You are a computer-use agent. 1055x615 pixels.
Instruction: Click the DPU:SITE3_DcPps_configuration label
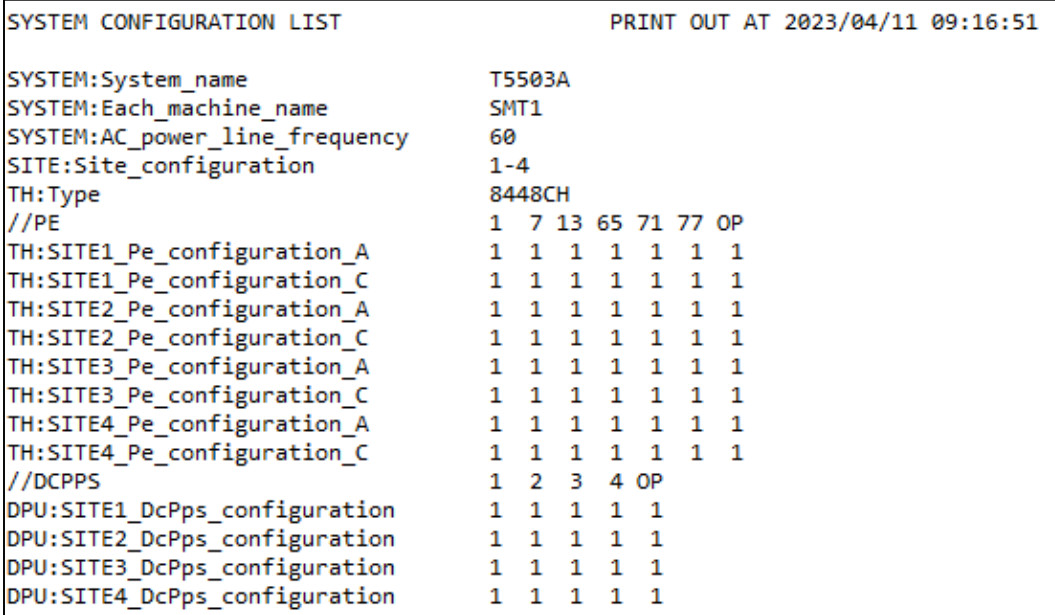coord(198,569)
